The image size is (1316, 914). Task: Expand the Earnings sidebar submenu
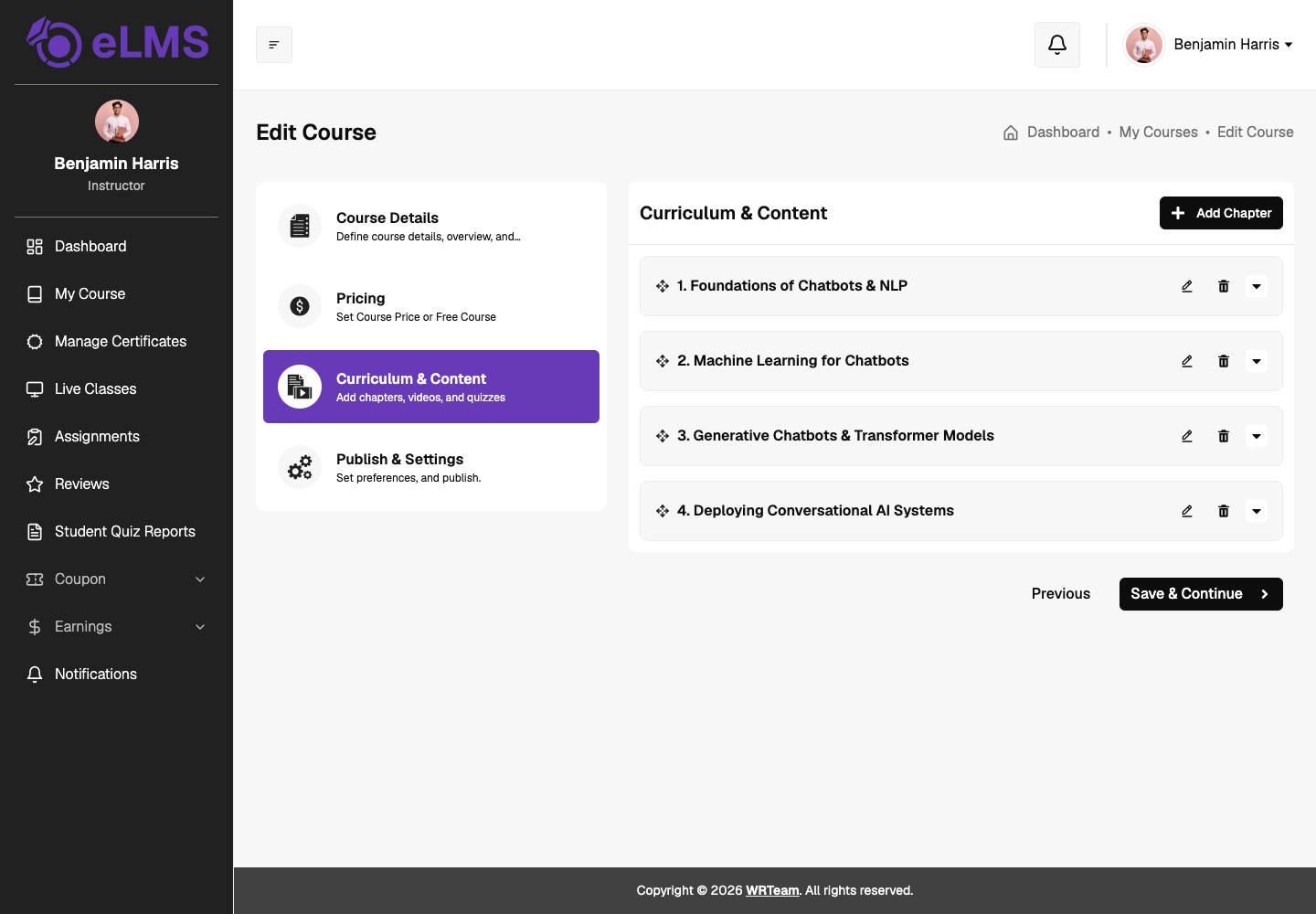point(117,627)
